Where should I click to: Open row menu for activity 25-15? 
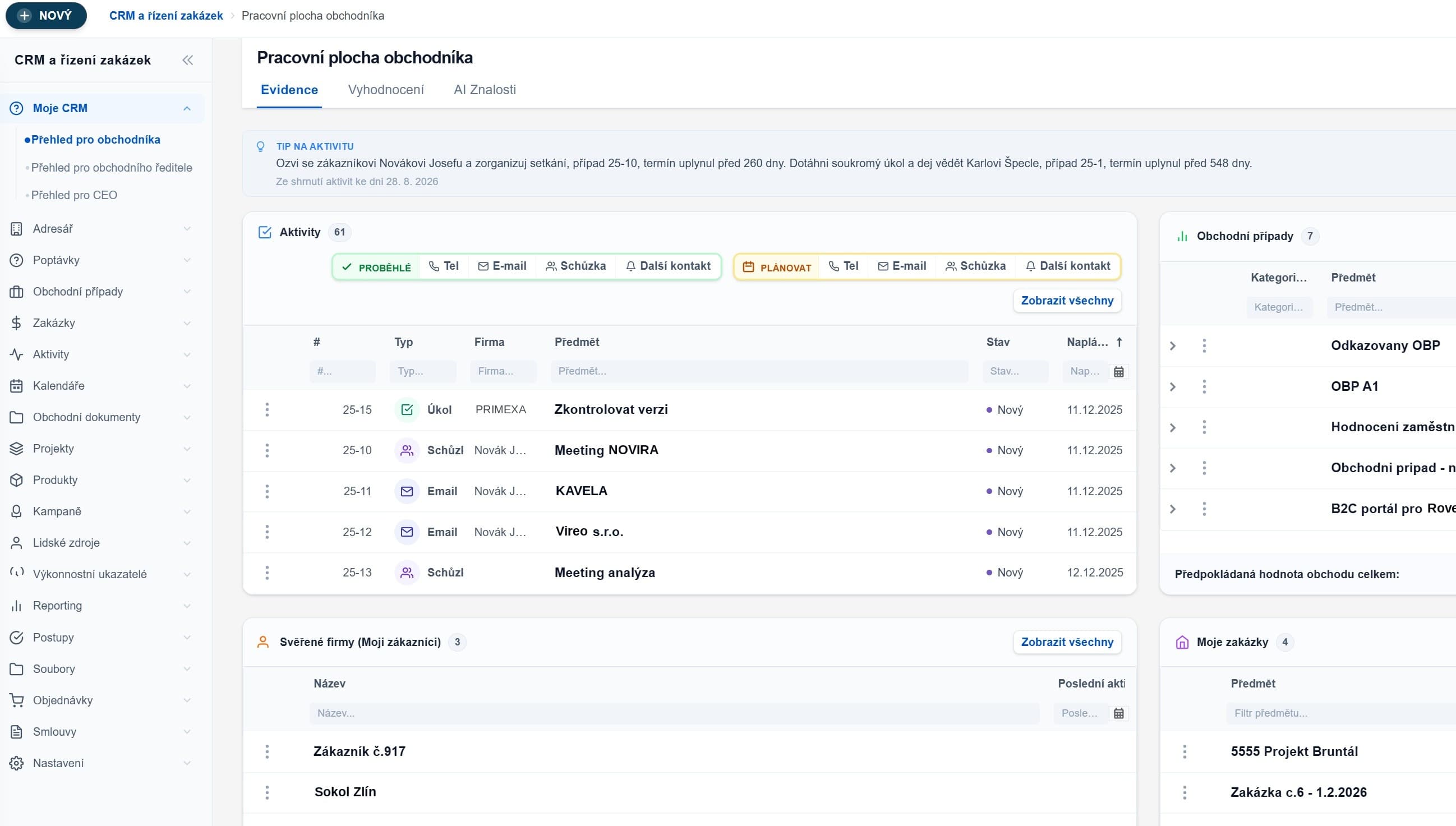[x=268, y=409]
